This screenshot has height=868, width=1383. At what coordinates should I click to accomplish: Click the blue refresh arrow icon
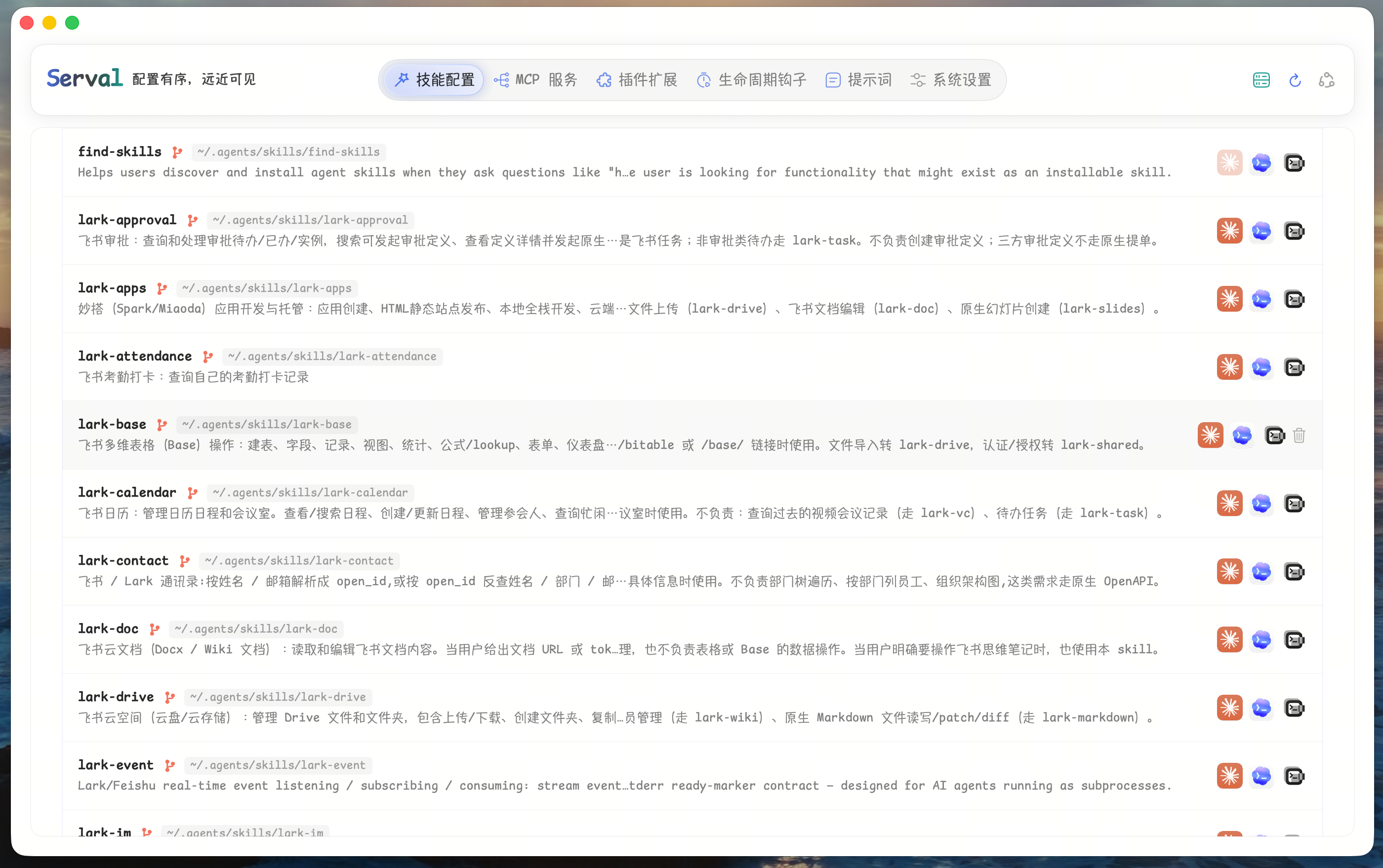[1295, 80]
